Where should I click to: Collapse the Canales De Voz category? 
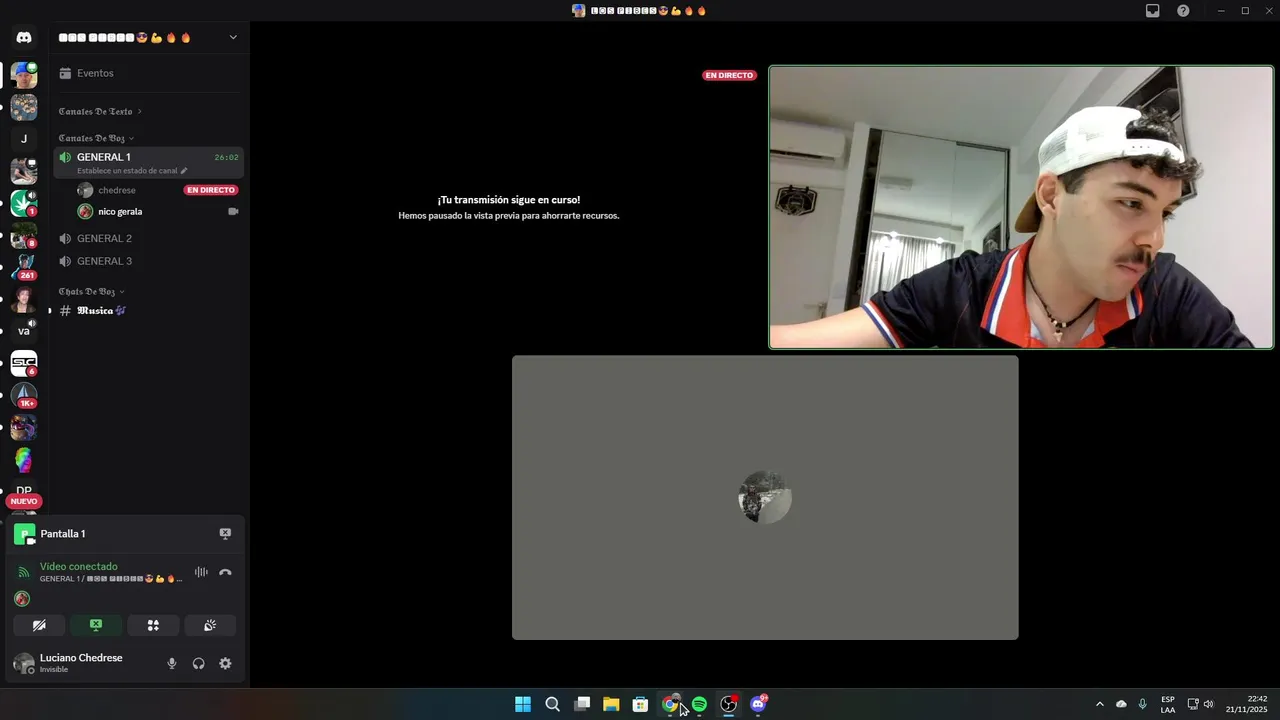[96, 138]
